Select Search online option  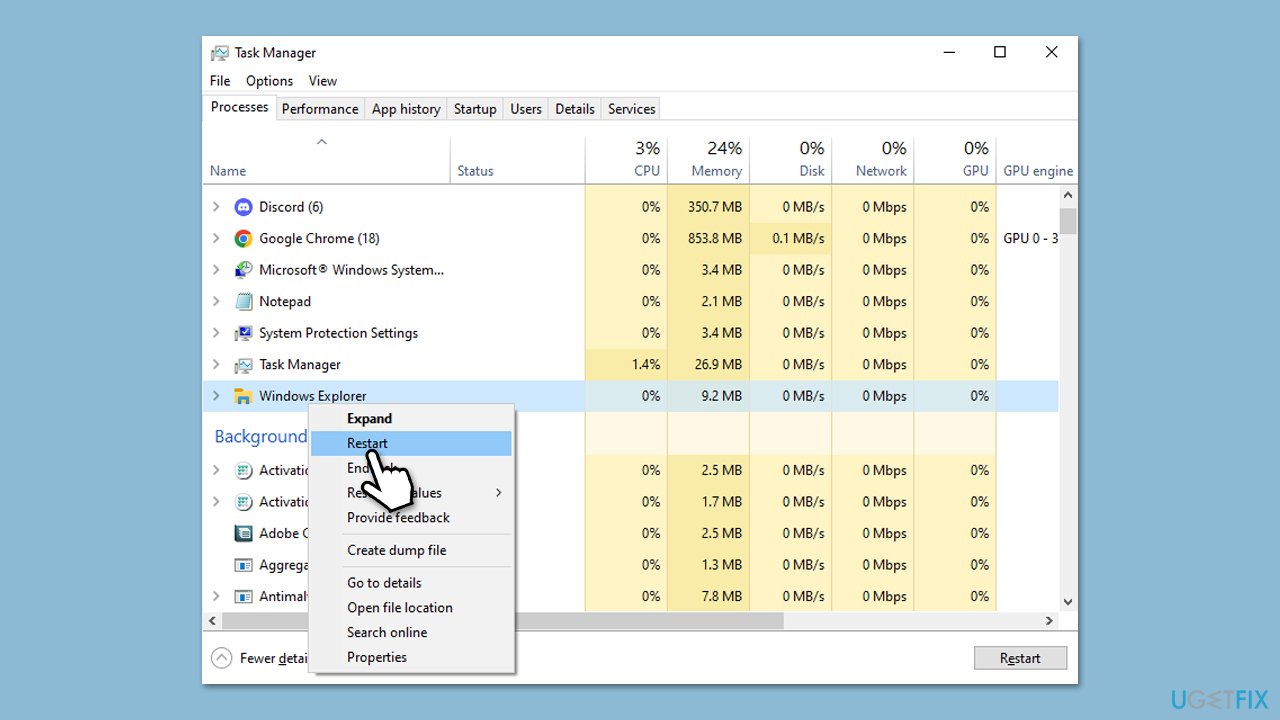coord(411,632)
